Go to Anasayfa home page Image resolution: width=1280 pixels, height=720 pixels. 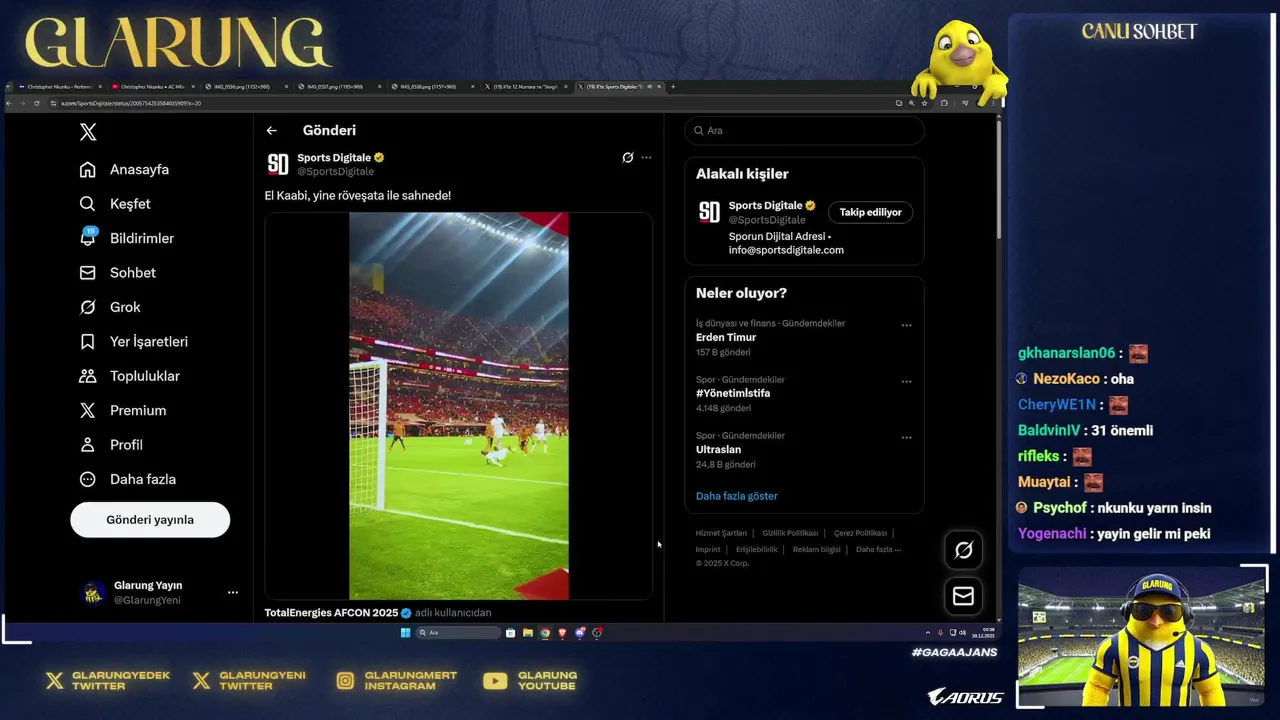pos(125,169)
